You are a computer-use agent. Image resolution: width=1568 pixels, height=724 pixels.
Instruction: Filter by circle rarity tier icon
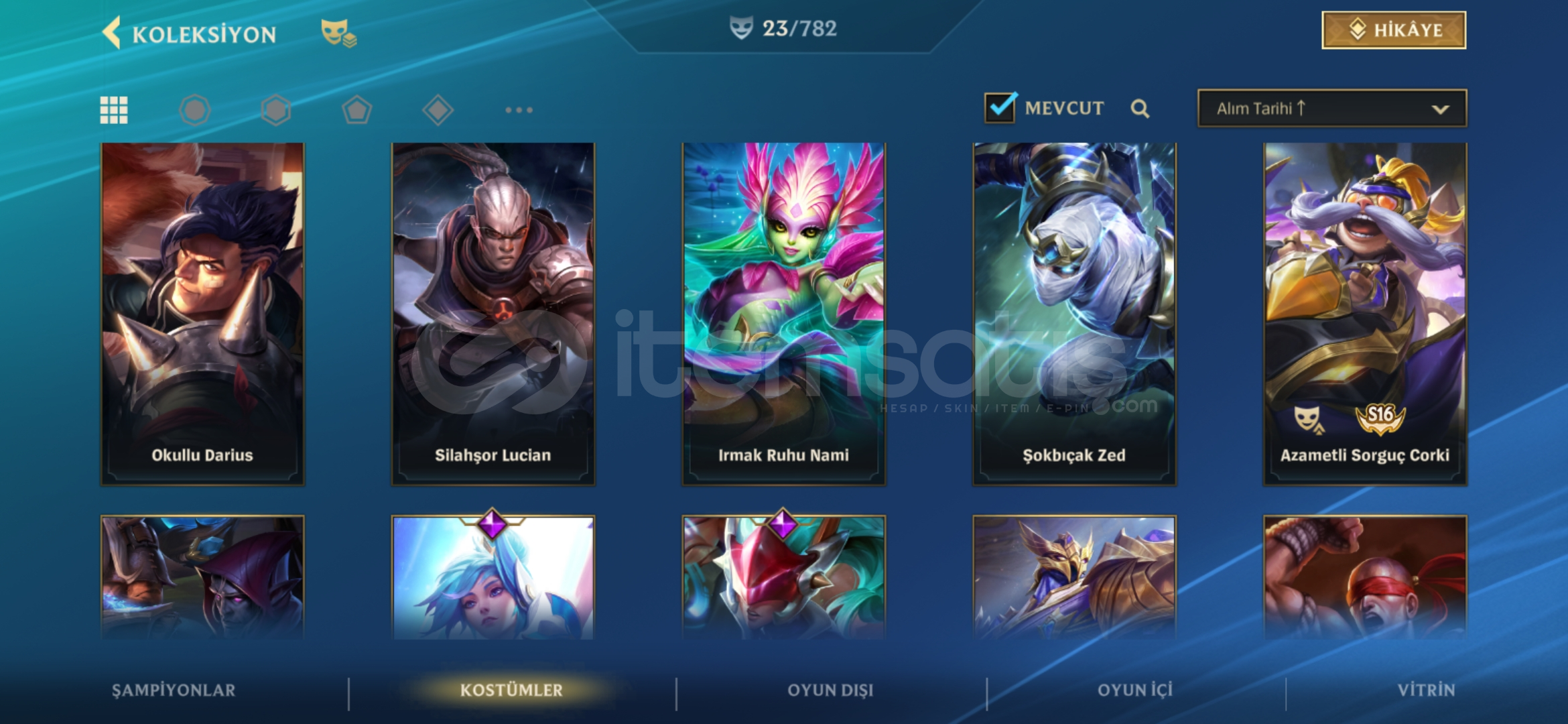point(195,110)
